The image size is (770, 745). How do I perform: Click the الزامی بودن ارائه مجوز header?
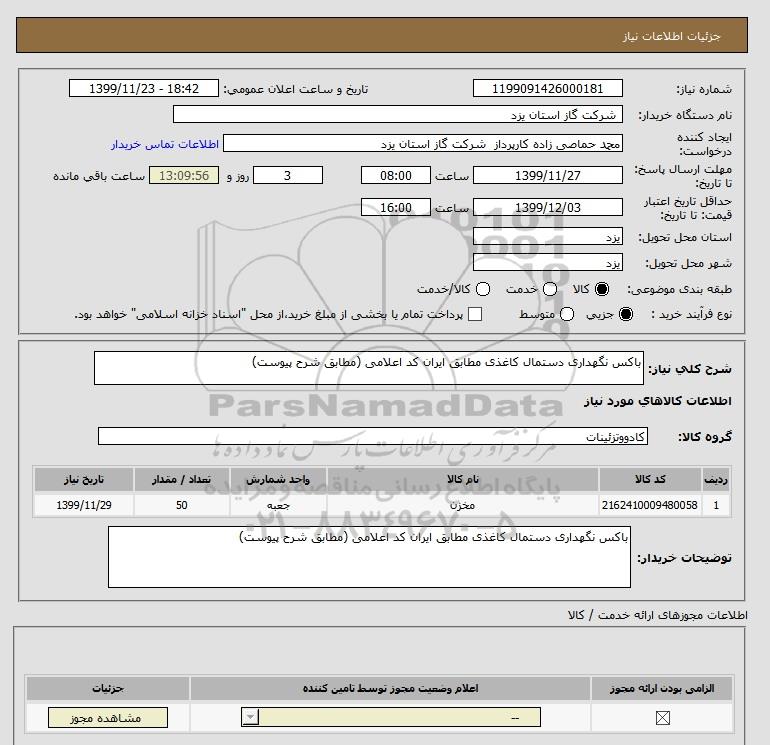(662, 689)
